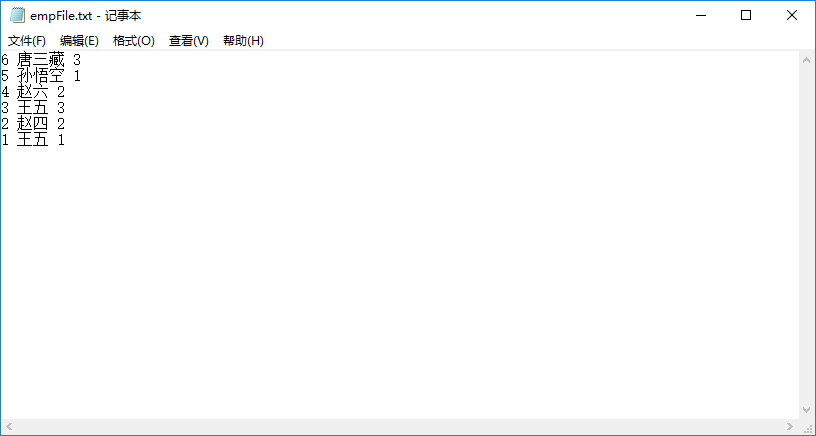Viewport: 816px width, 436px height.
Task: Open the 查看(V) menu
Action: coord(188,41)
